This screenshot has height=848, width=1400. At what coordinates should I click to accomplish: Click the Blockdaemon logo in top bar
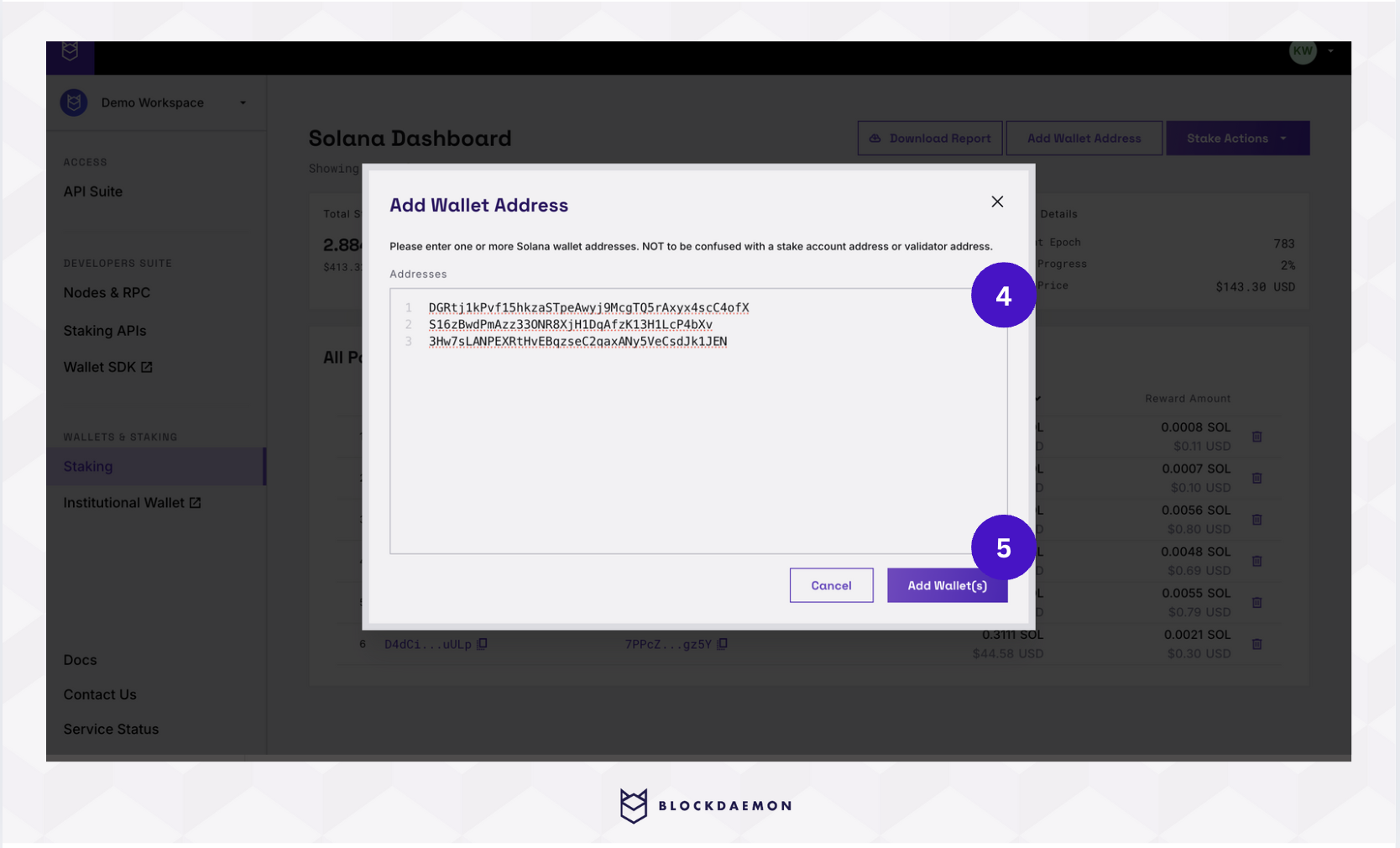coord(71,52)
